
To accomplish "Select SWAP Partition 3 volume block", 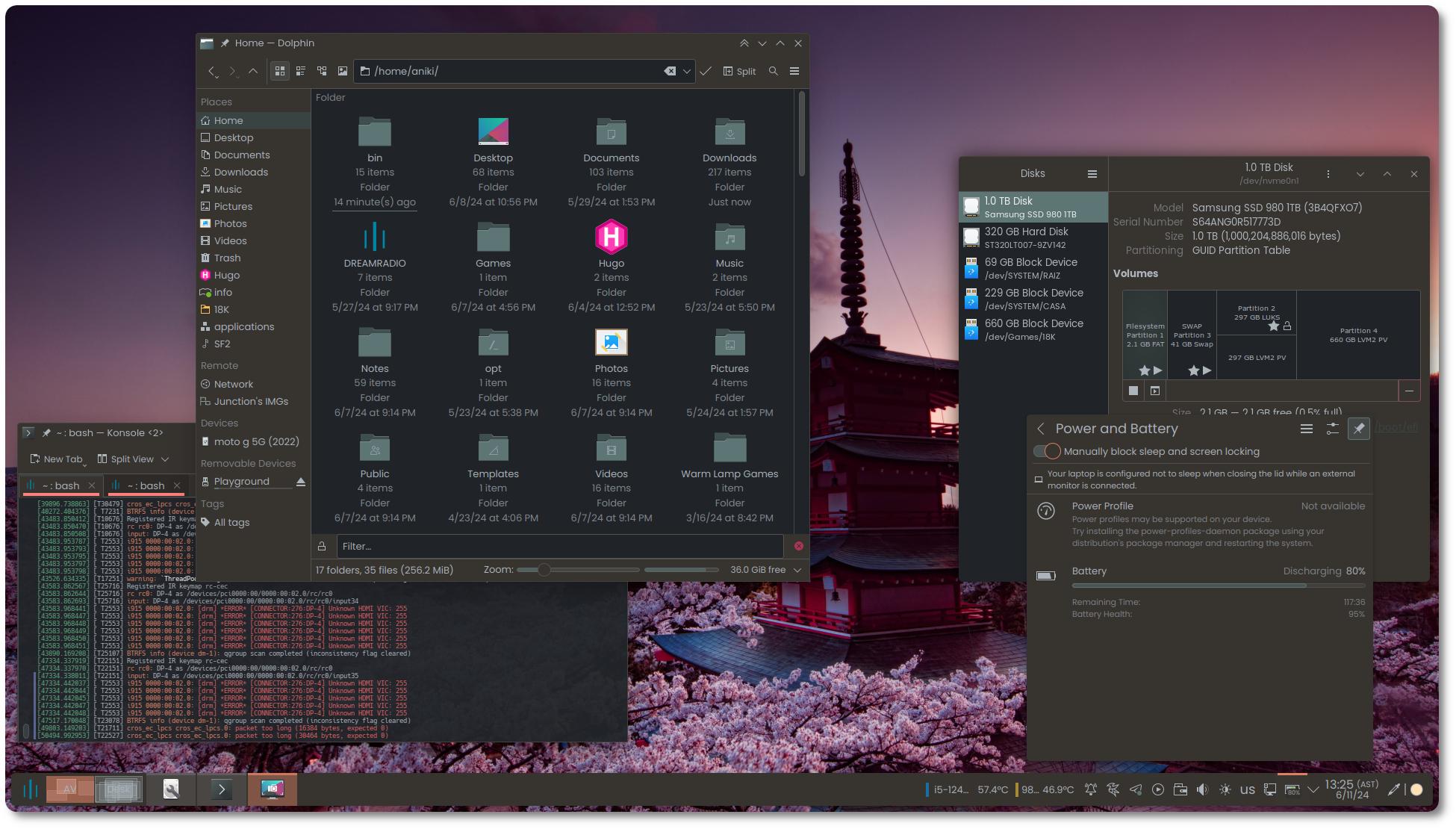I will 1192,335.
